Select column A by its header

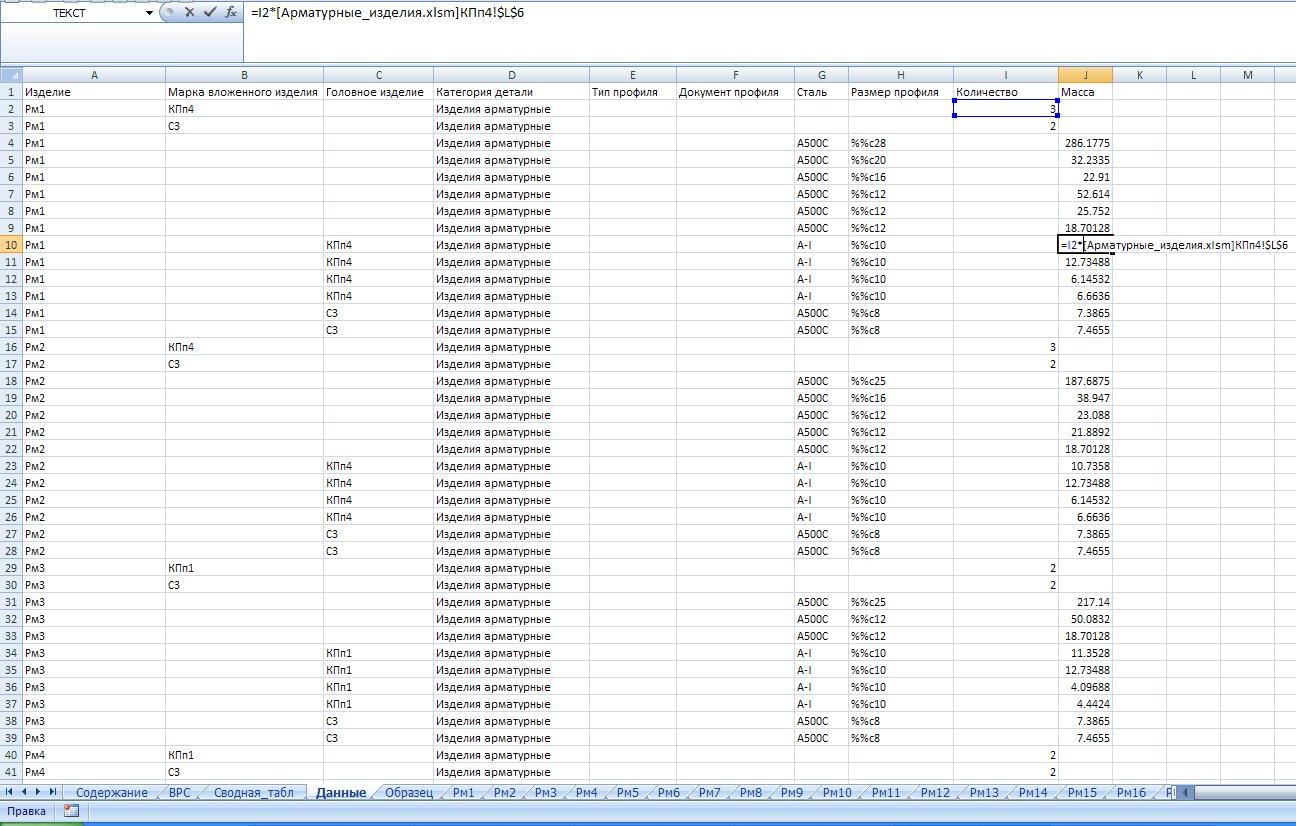coord(94,75)
